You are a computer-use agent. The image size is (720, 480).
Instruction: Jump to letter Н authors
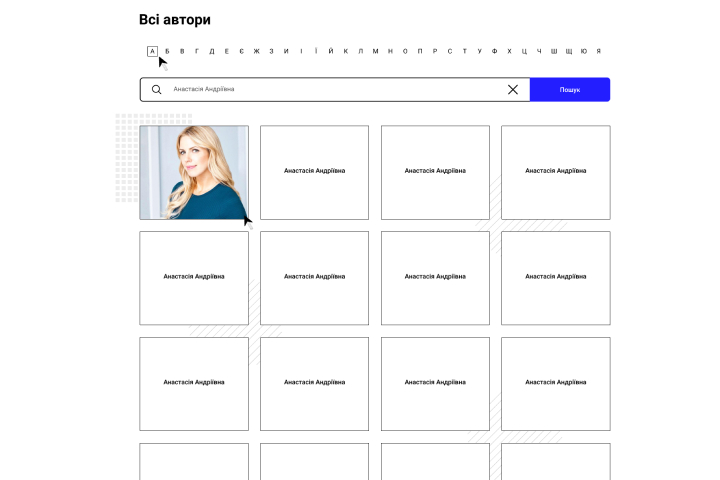390,51
